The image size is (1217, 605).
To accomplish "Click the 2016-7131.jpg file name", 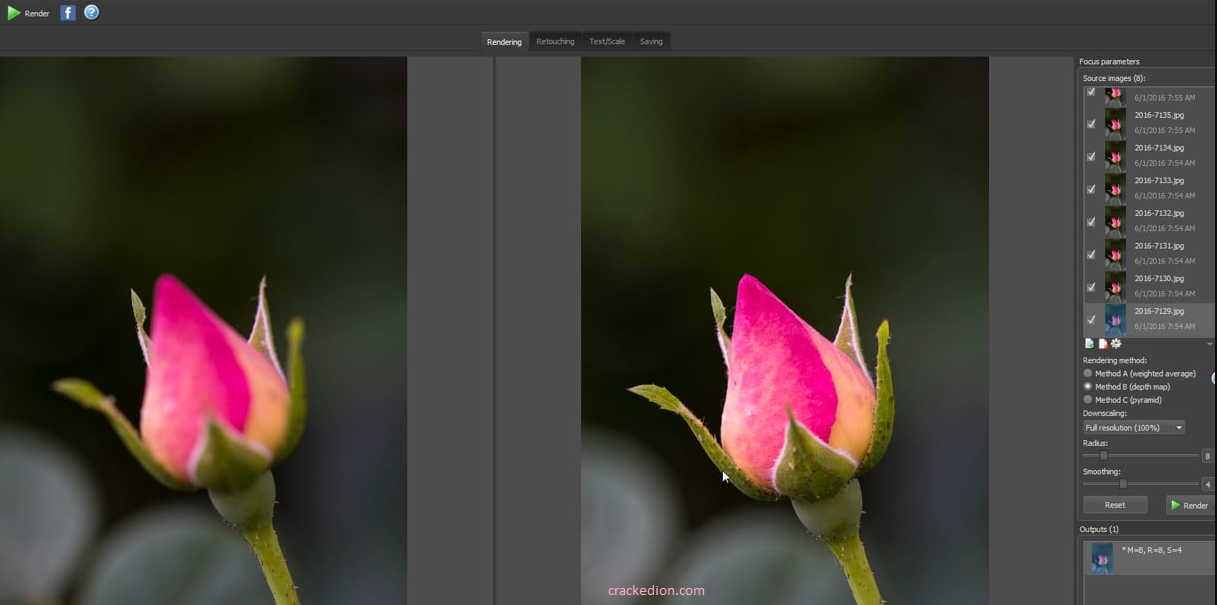I will point(1159,246).
